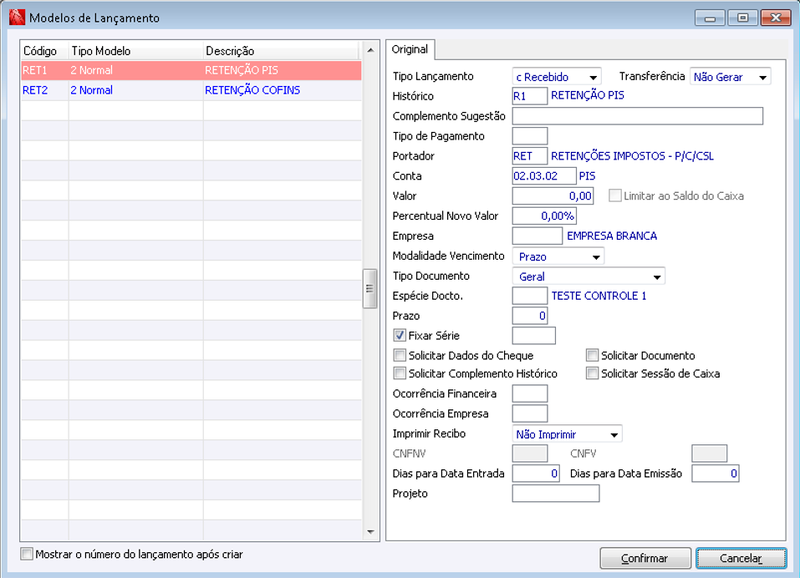Click the TESTE CONTROLE 1 text
Viewport: 800px width, 578px height.
pyautogui.click(x=598, y=296)
